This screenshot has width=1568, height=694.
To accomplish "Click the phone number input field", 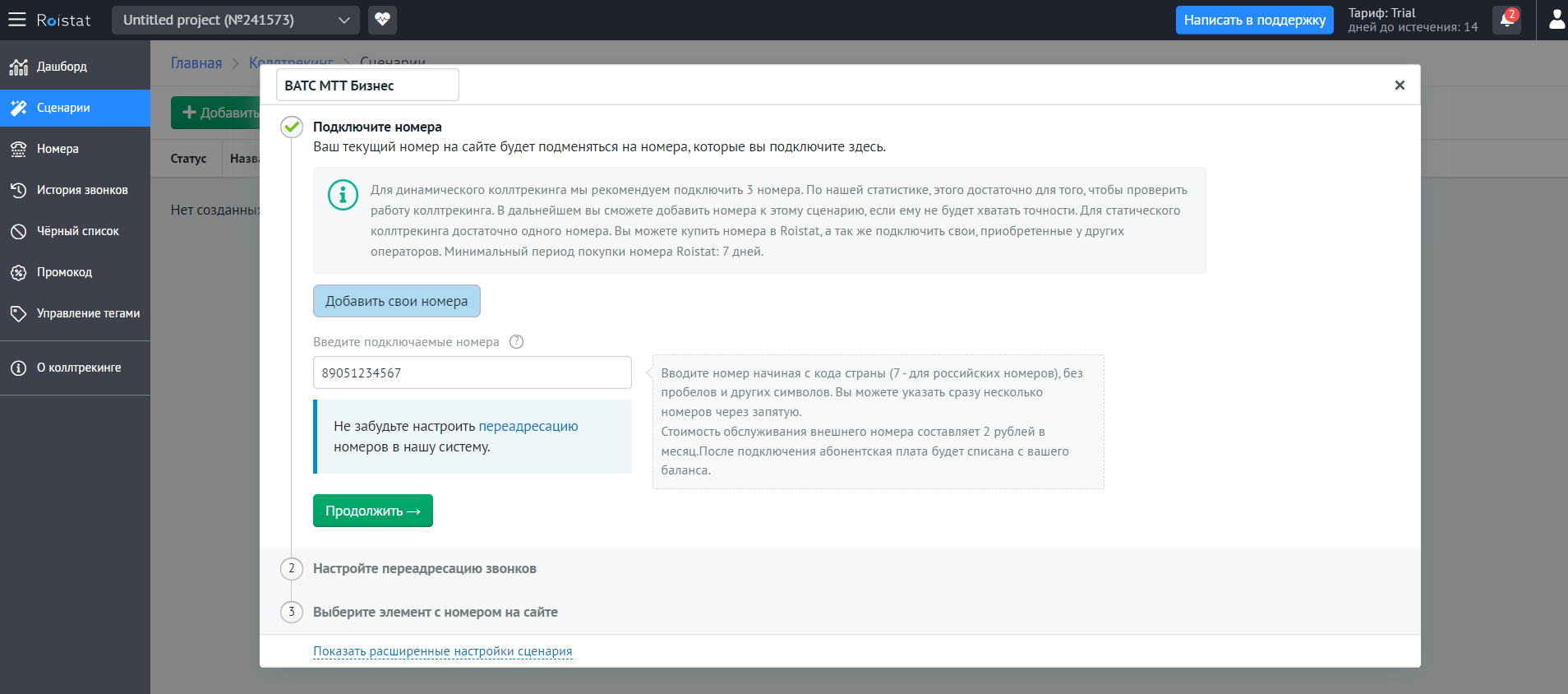I will [472, 372].
